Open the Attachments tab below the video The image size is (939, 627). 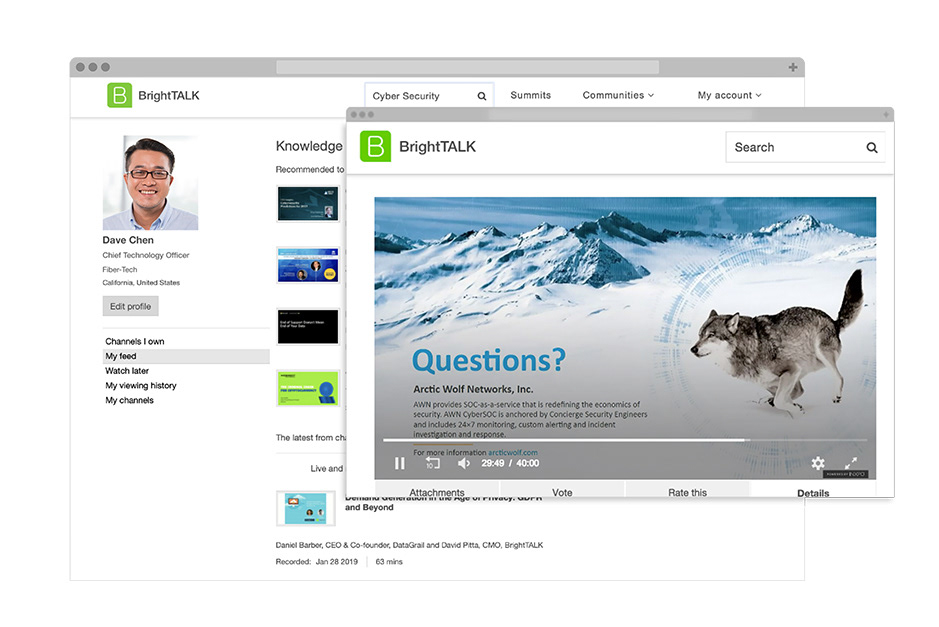pos(437,491)
